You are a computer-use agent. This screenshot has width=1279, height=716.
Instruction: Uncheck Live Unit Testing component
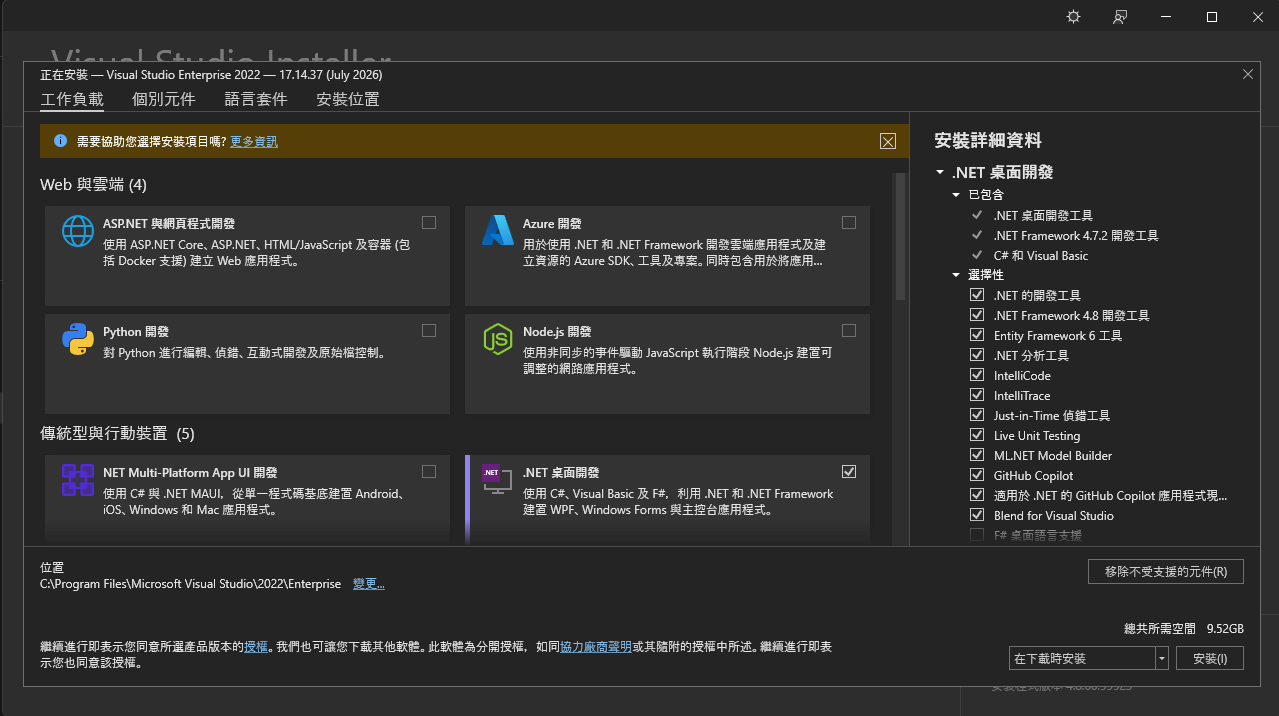point(977,435)
